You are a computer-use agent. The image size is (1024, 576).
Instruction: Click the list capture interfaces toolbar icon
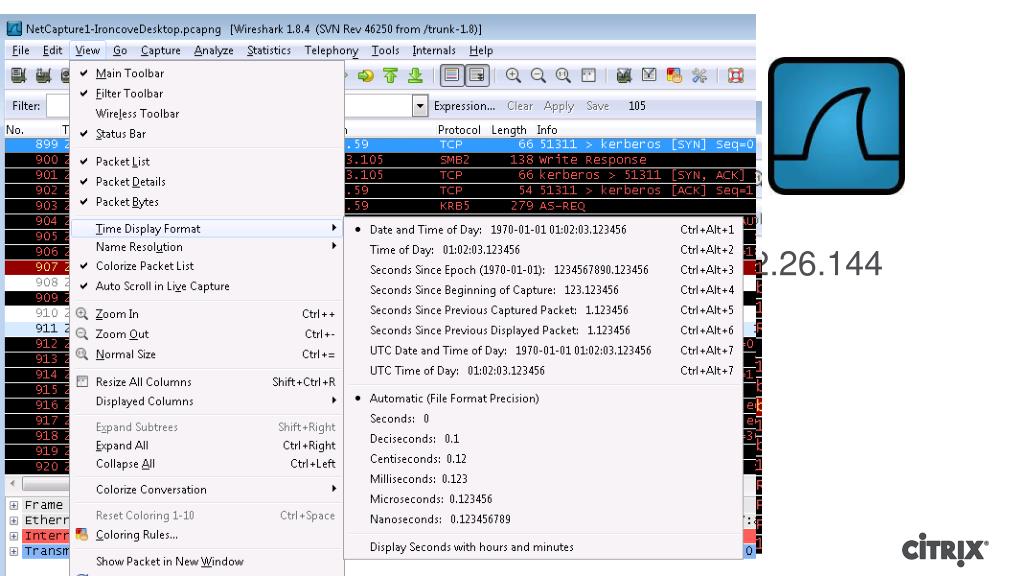coord(18,76)
